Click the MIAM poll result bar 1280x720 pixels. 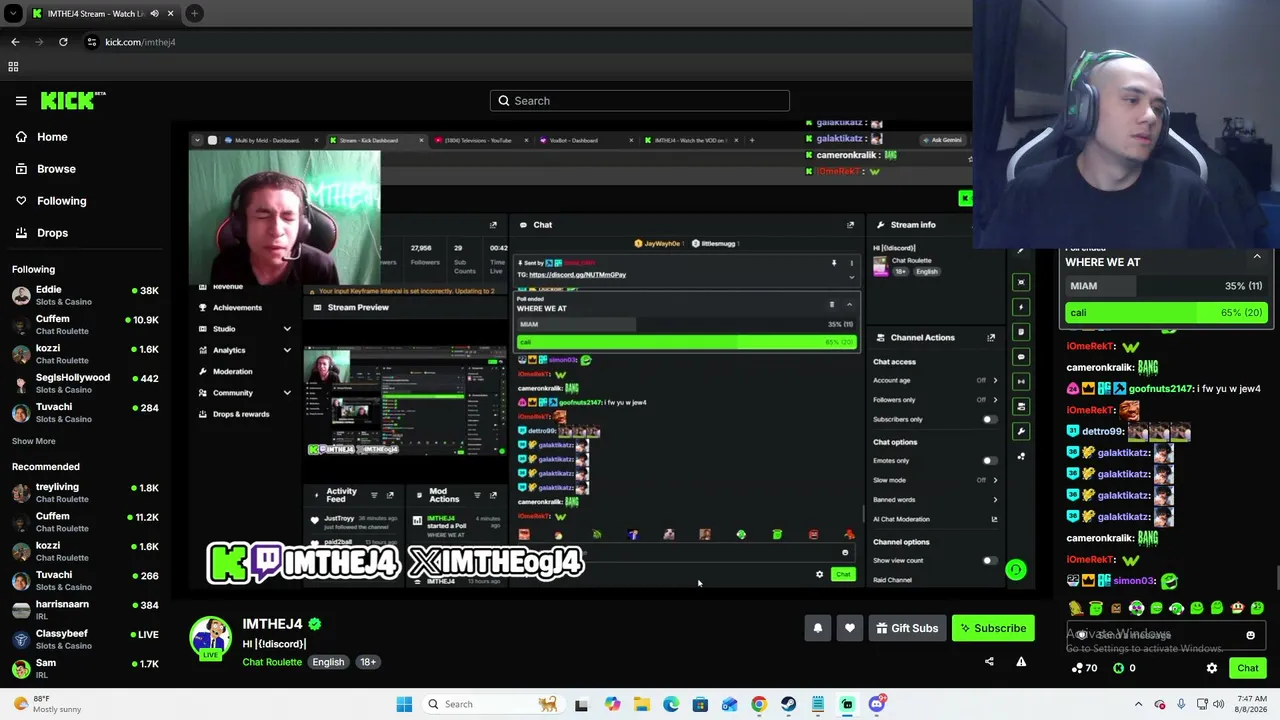pyautogui.click(x=1166, y=286)
